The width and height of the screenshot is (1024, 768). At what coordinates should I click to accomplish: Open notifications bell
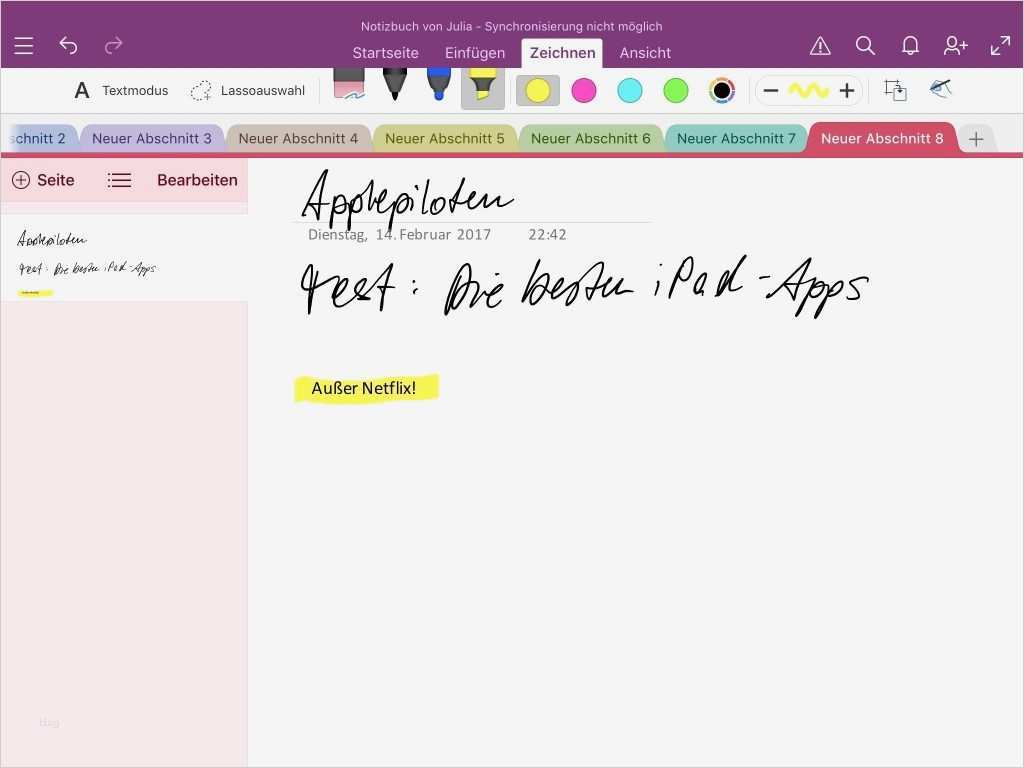click(910, 46)
